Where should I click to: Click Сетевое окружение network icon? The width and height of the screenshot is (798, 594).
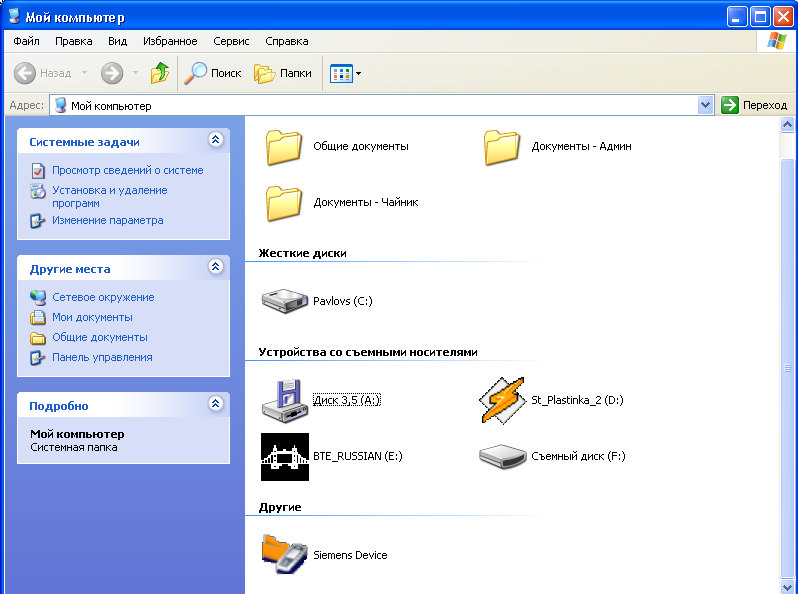[38, 297]
